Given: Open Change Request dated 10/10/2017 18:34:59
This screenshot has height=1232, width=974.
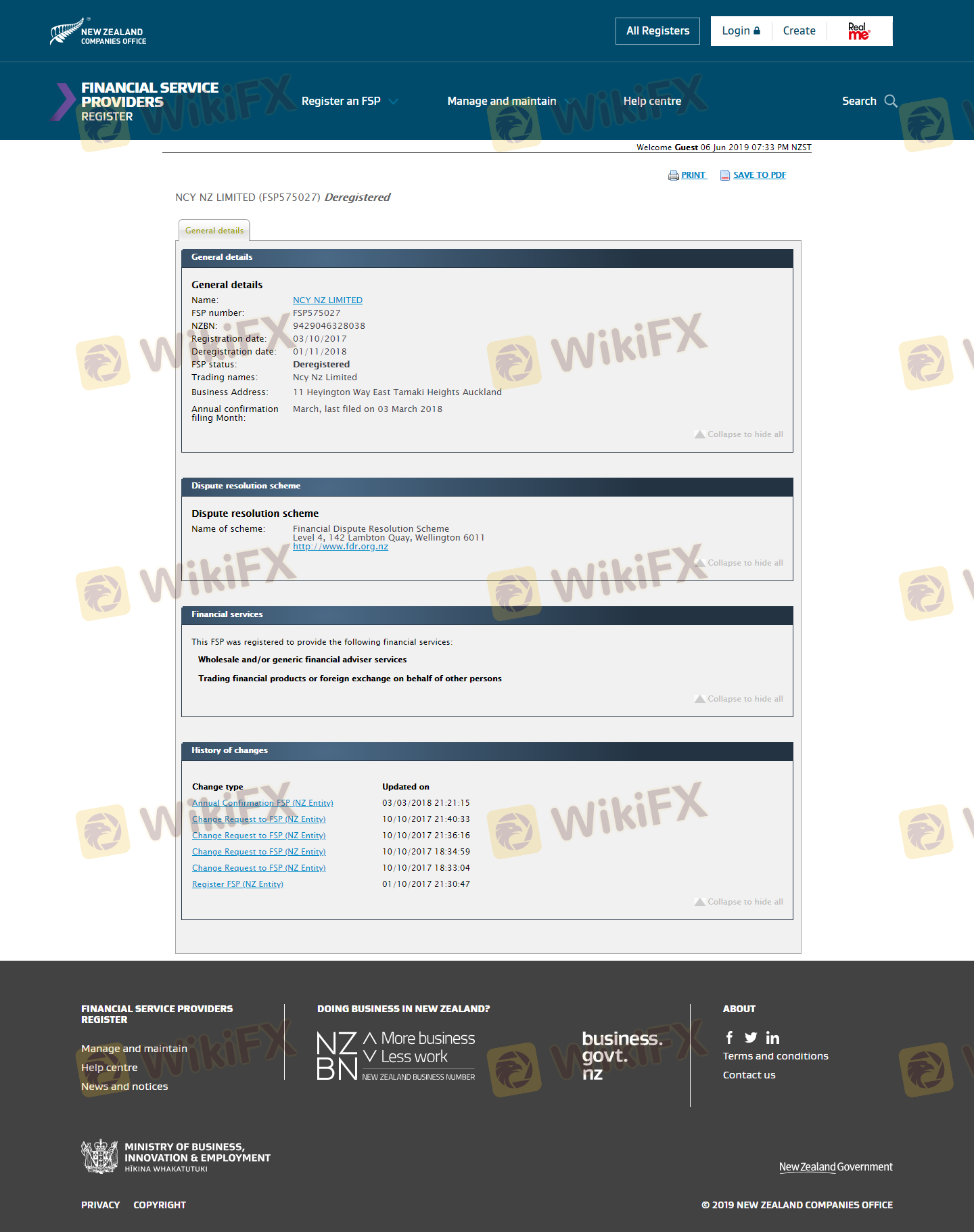Looking at the screenshot, I should click(259, 852).
